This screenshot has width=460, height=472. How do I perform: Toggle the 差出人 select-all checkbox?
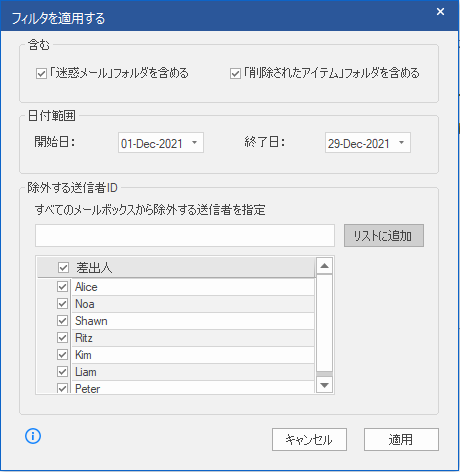tap(63, 267)
